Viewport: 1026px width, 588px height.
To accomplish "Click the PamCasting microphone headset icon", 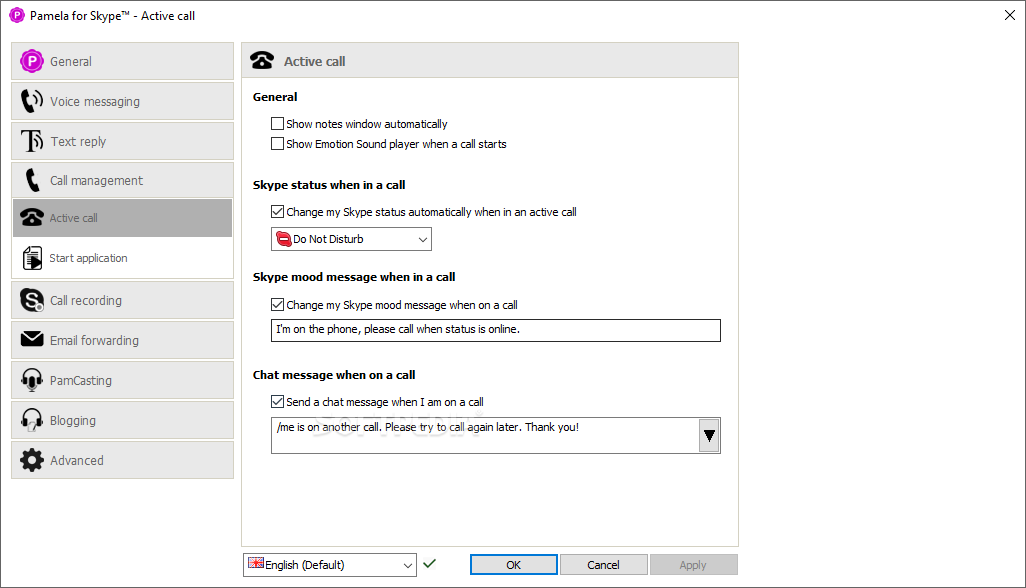I will pos(31,380).
